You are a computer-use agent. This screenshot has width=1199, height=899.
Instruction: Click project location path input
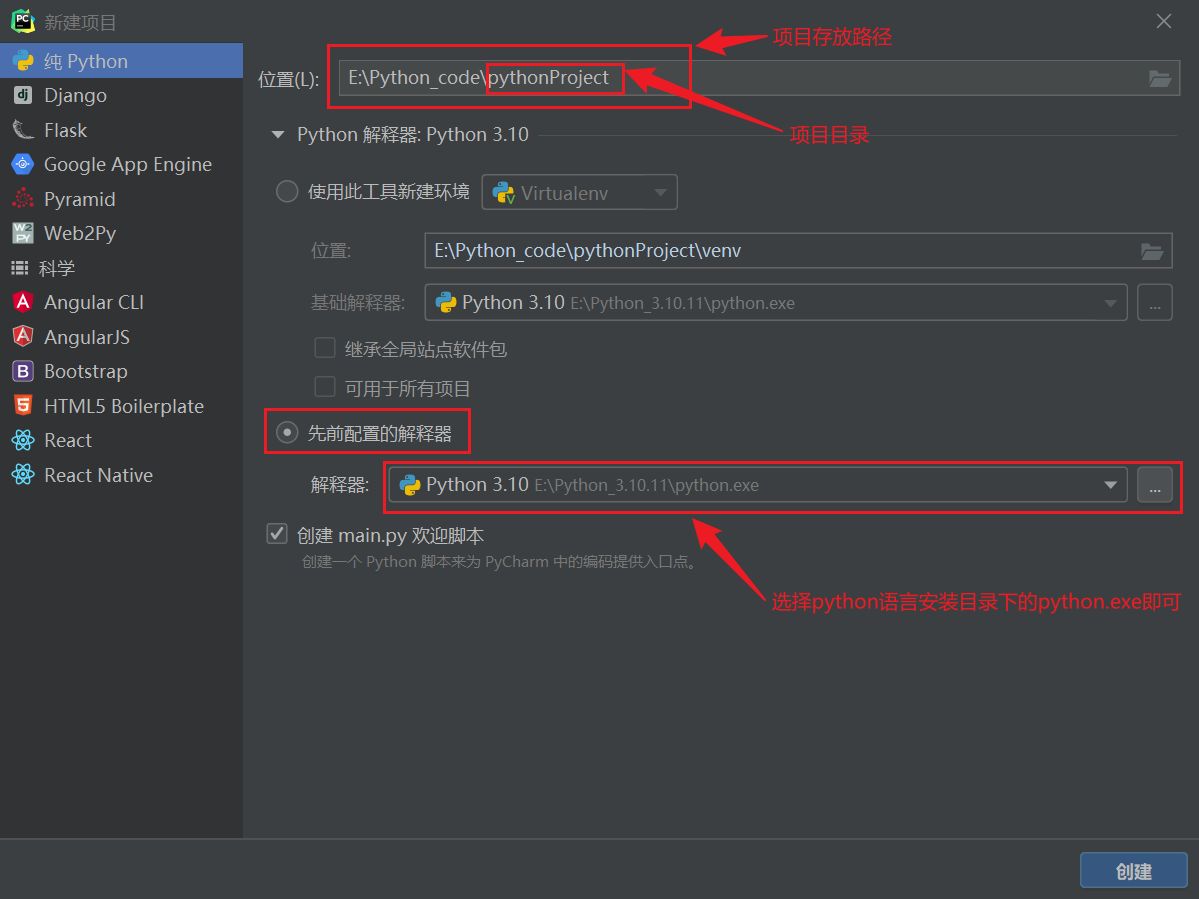[759, 78]
